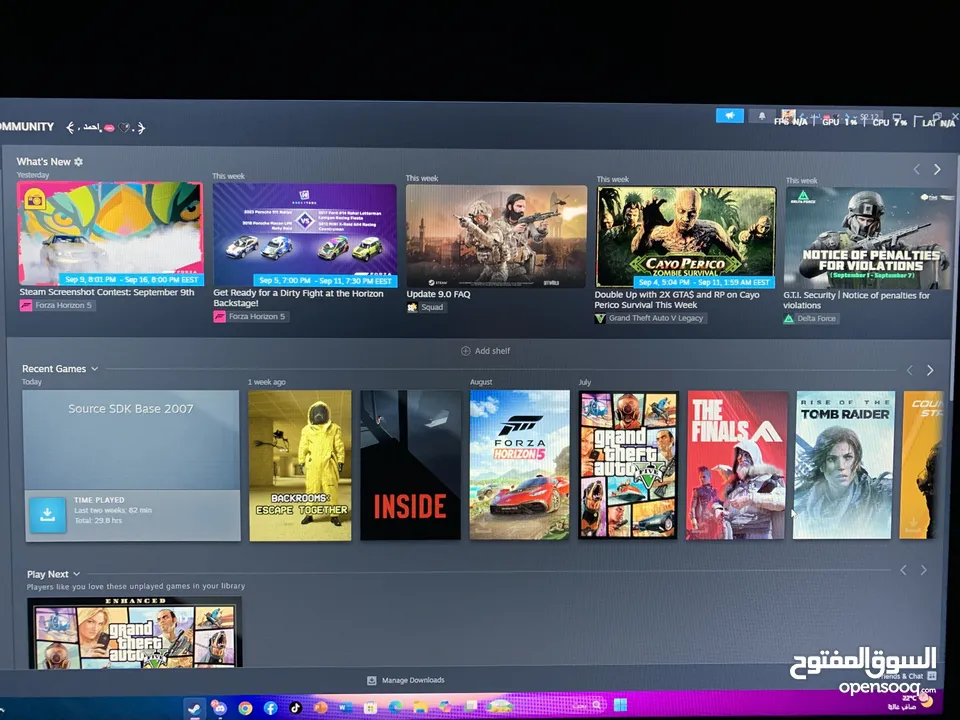Click Manage Downloads at the bottom

pyautogui.click(x=406, y=680)
